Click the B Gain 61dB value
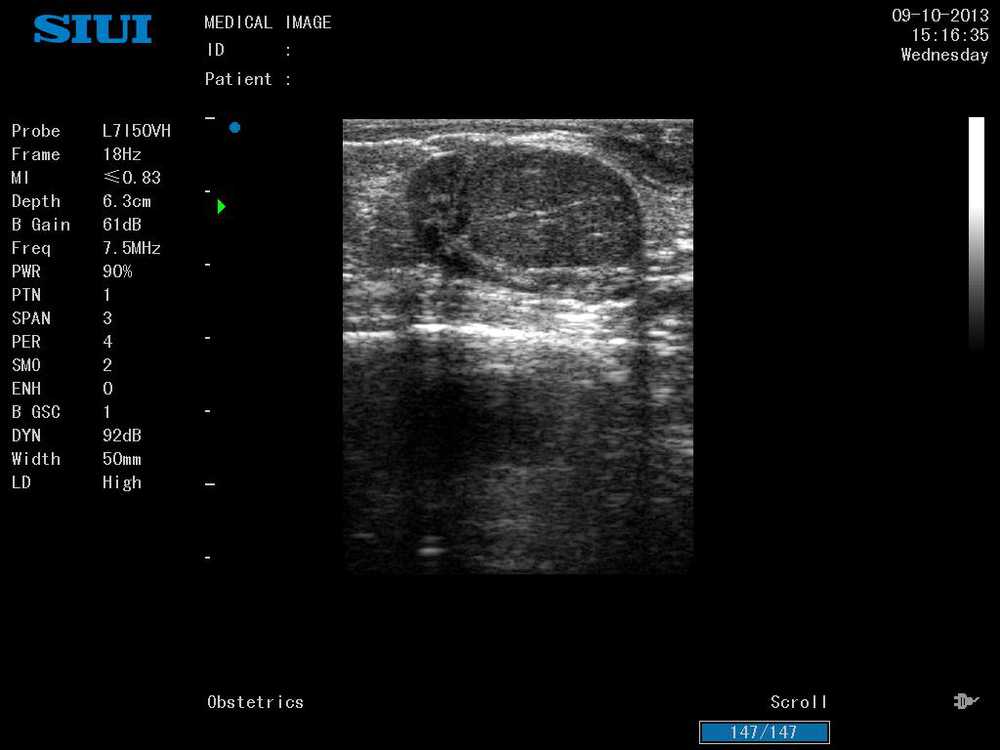This screenshot has height=750, width=1000. (x=124, y=225)
